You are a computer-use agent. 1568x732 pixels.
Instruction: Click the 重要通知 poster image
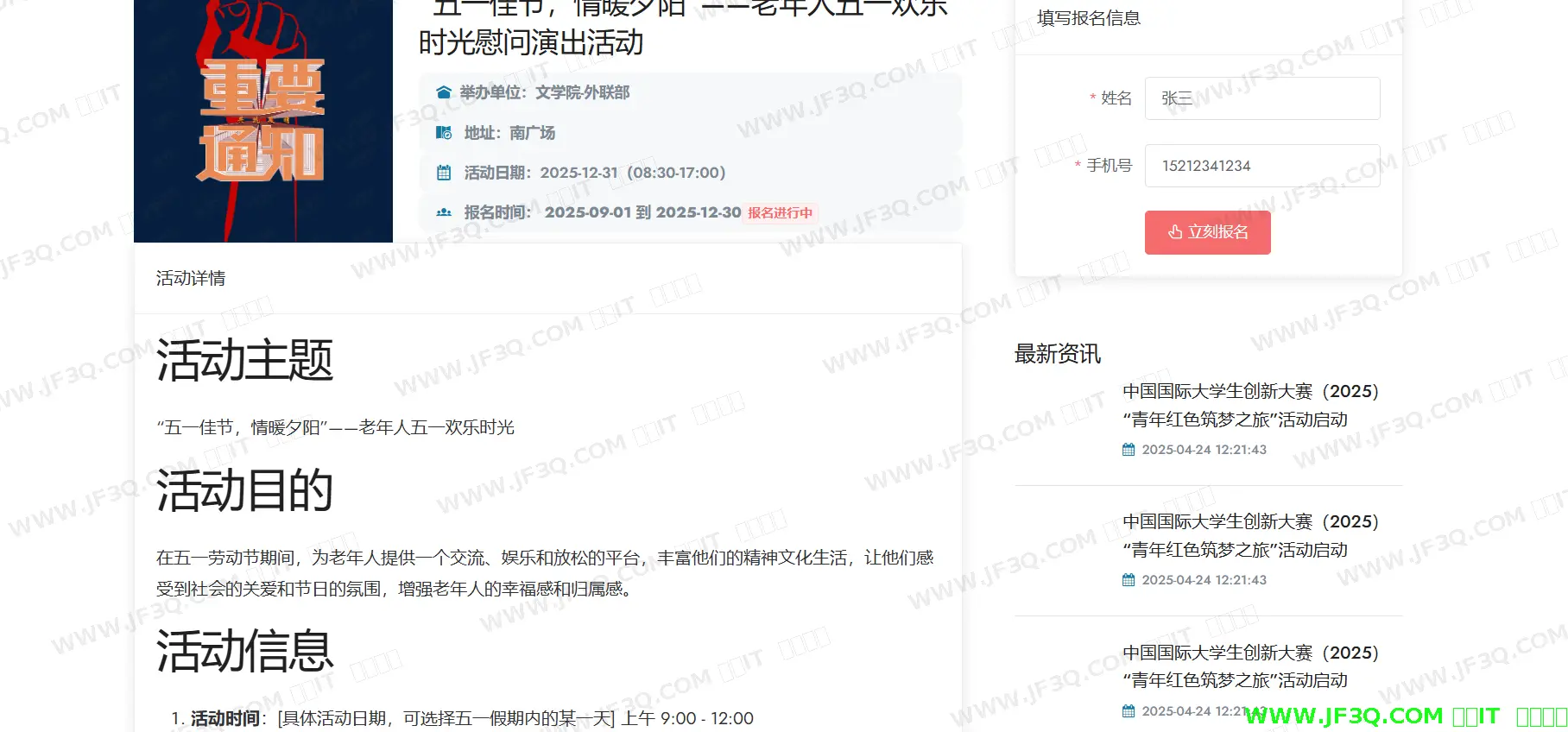click(x=262, y=121)
